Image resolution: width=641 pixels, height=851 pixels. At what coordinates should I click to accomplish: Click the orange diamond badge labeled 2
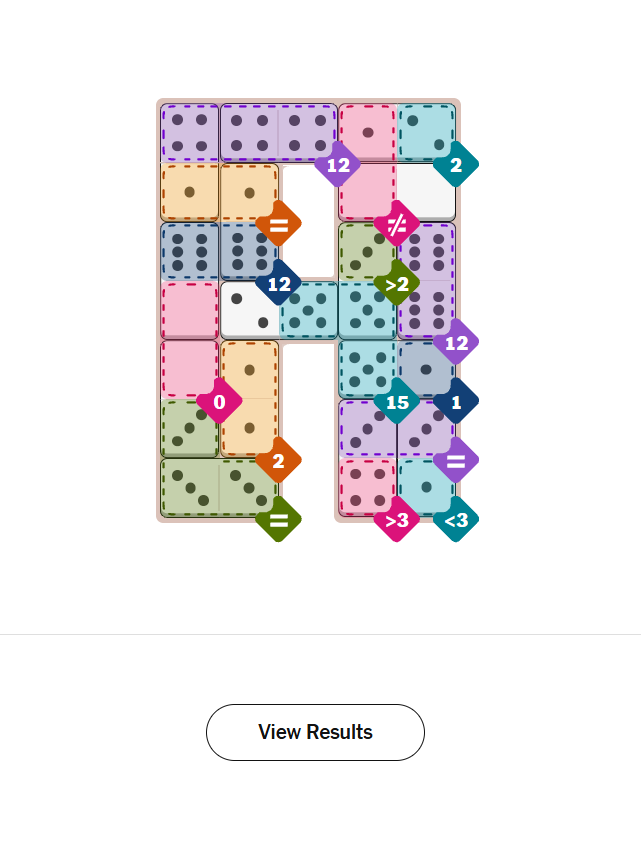pyautogui.click(x=279, y=461)
